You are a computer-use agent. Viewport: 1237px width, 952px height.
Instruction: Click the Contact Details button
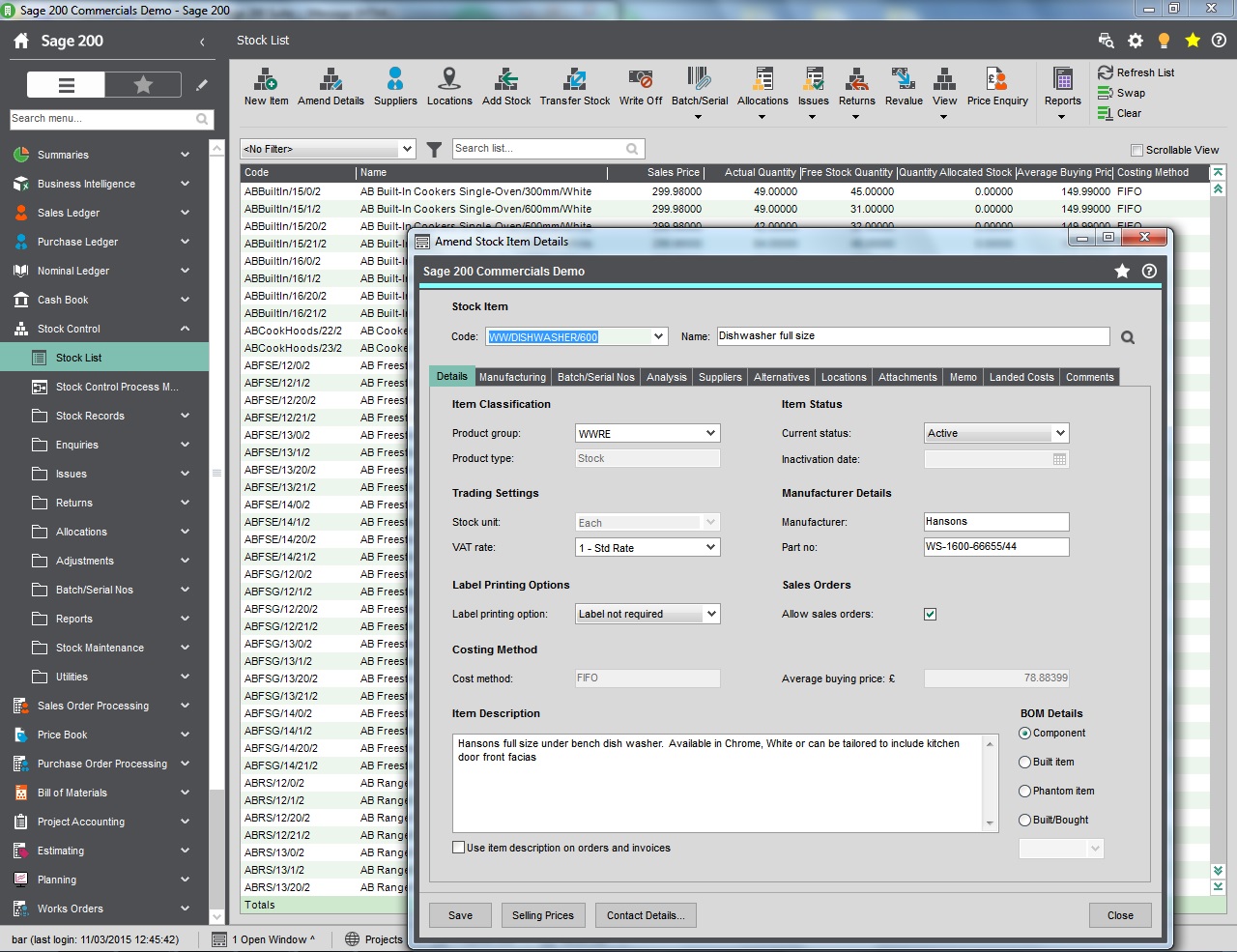pyautogui.click(x=646, y=914)
